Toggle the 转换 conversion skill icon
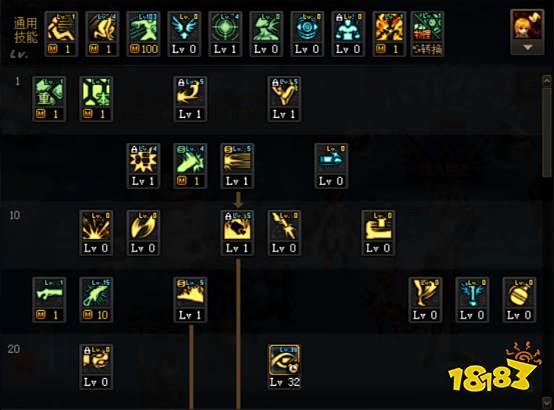This screenshot has height=410, width=554. tap(428, 34)
